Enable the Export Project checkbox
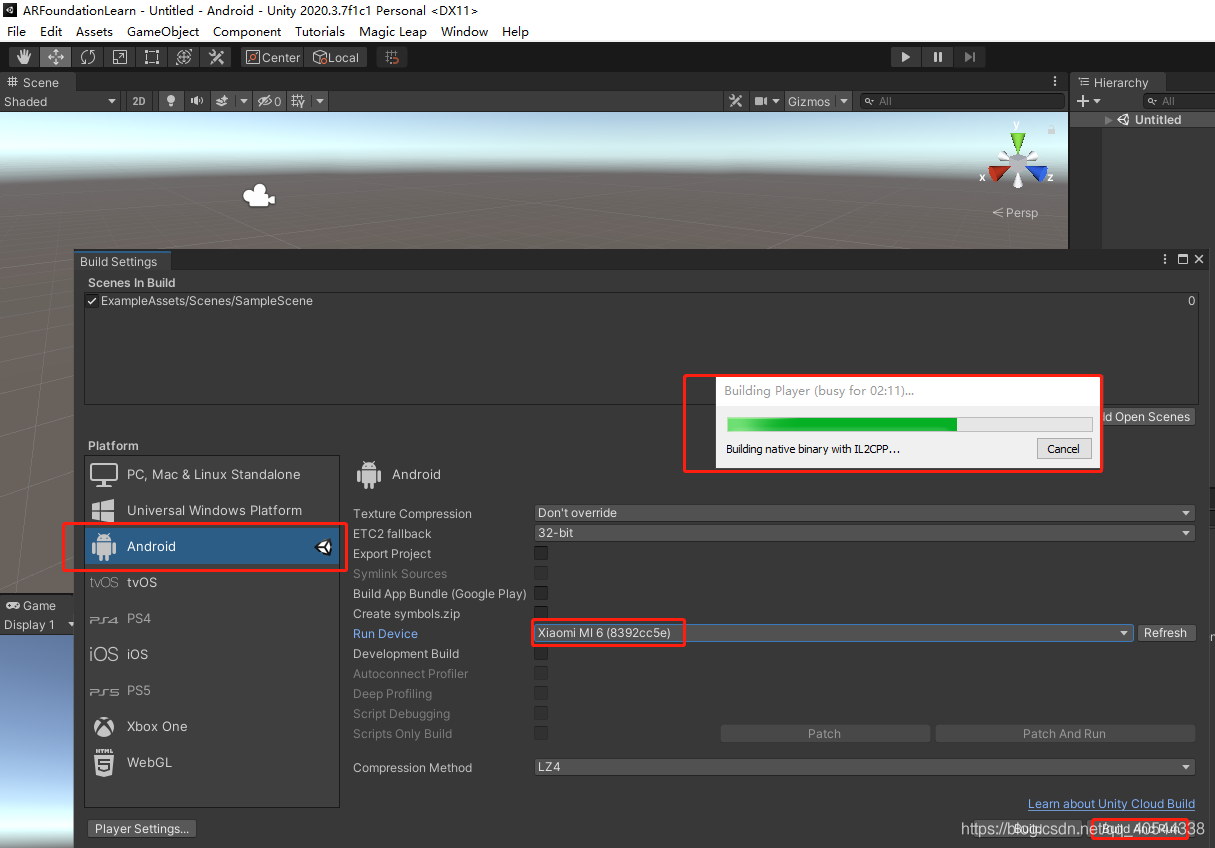Screen dimensions: 1215x848 [541, 553]
